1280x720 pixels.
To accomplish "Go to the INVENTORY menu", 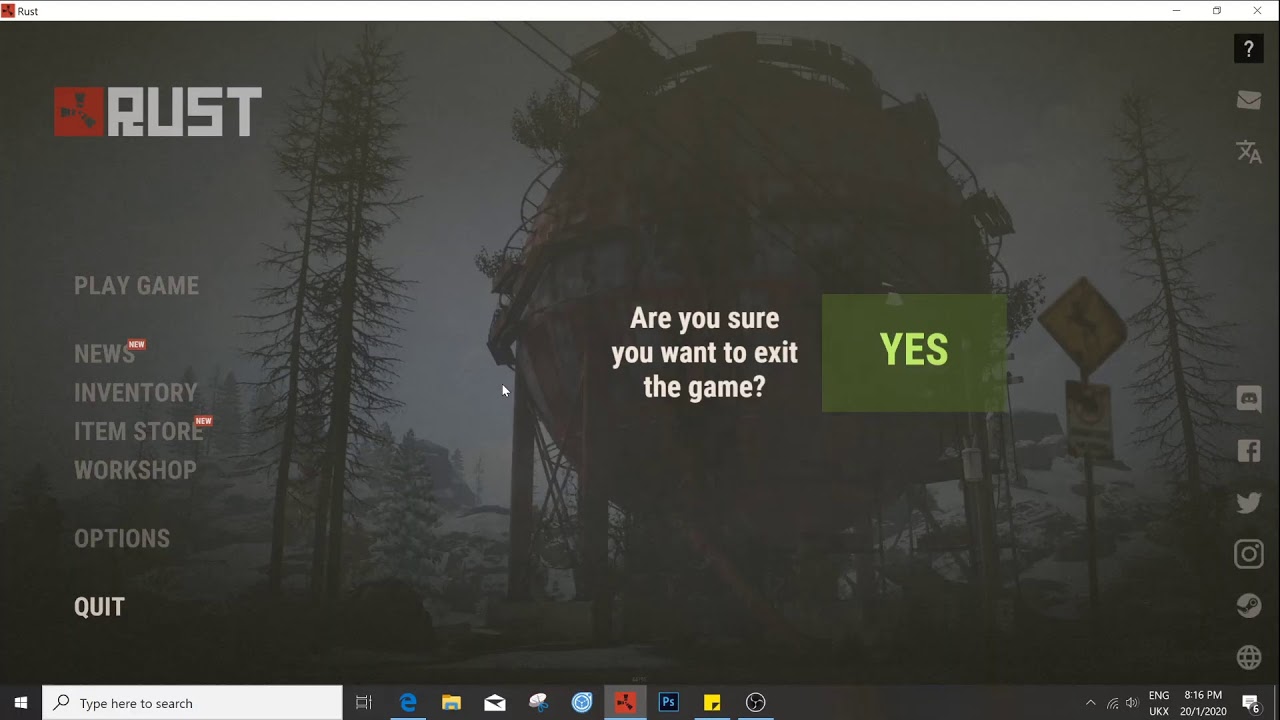I will click(x=136, y=393).
